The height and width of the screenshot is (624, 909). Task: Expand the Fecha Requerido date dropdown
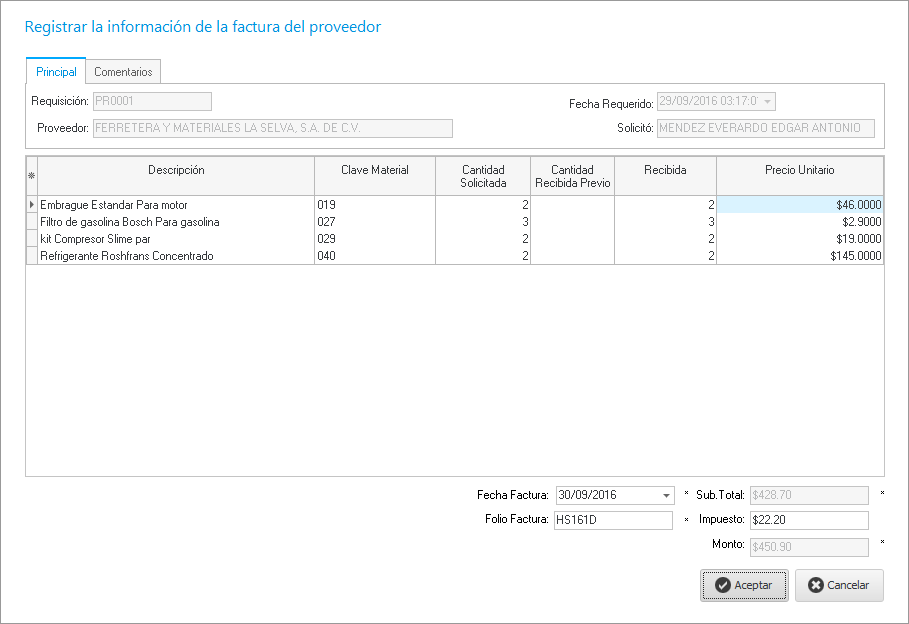point(767,102)
